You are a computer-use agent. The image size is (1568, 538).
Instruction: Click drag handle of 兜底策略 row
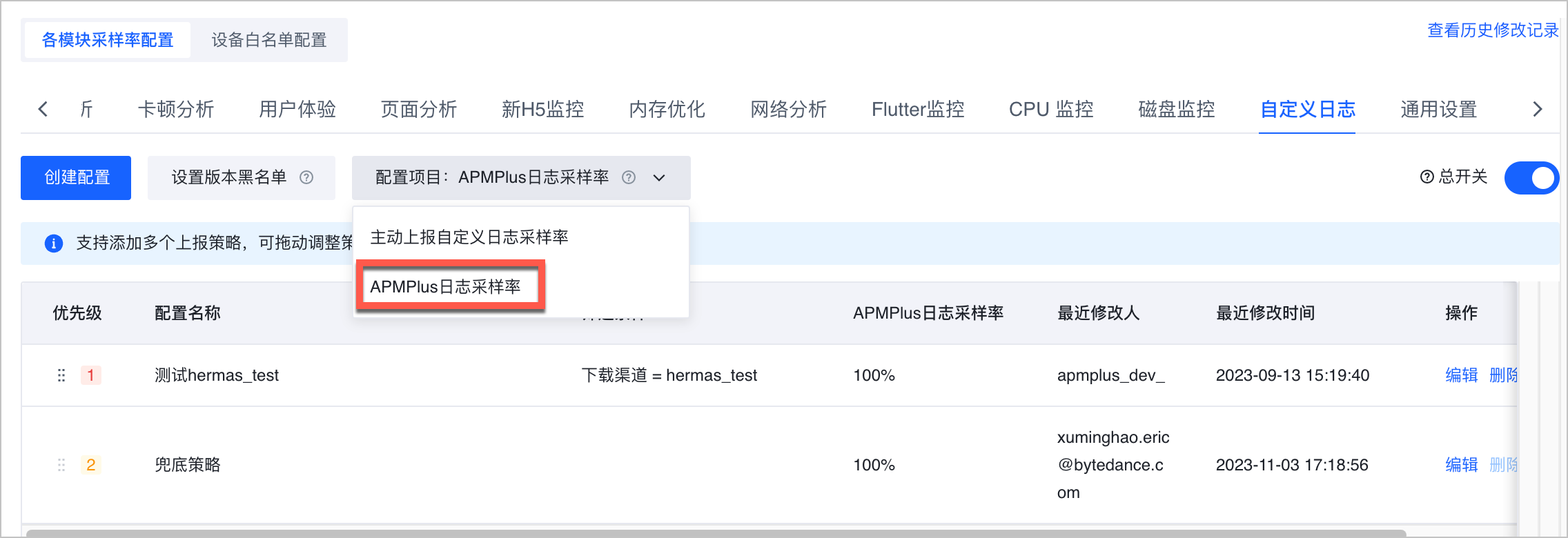click(61, 465)
